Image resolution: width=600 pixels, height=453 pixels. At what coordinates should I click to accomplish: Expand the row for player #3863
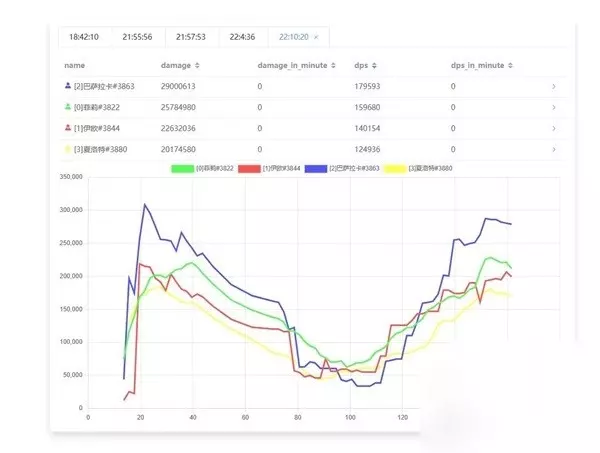coord(554,87)
